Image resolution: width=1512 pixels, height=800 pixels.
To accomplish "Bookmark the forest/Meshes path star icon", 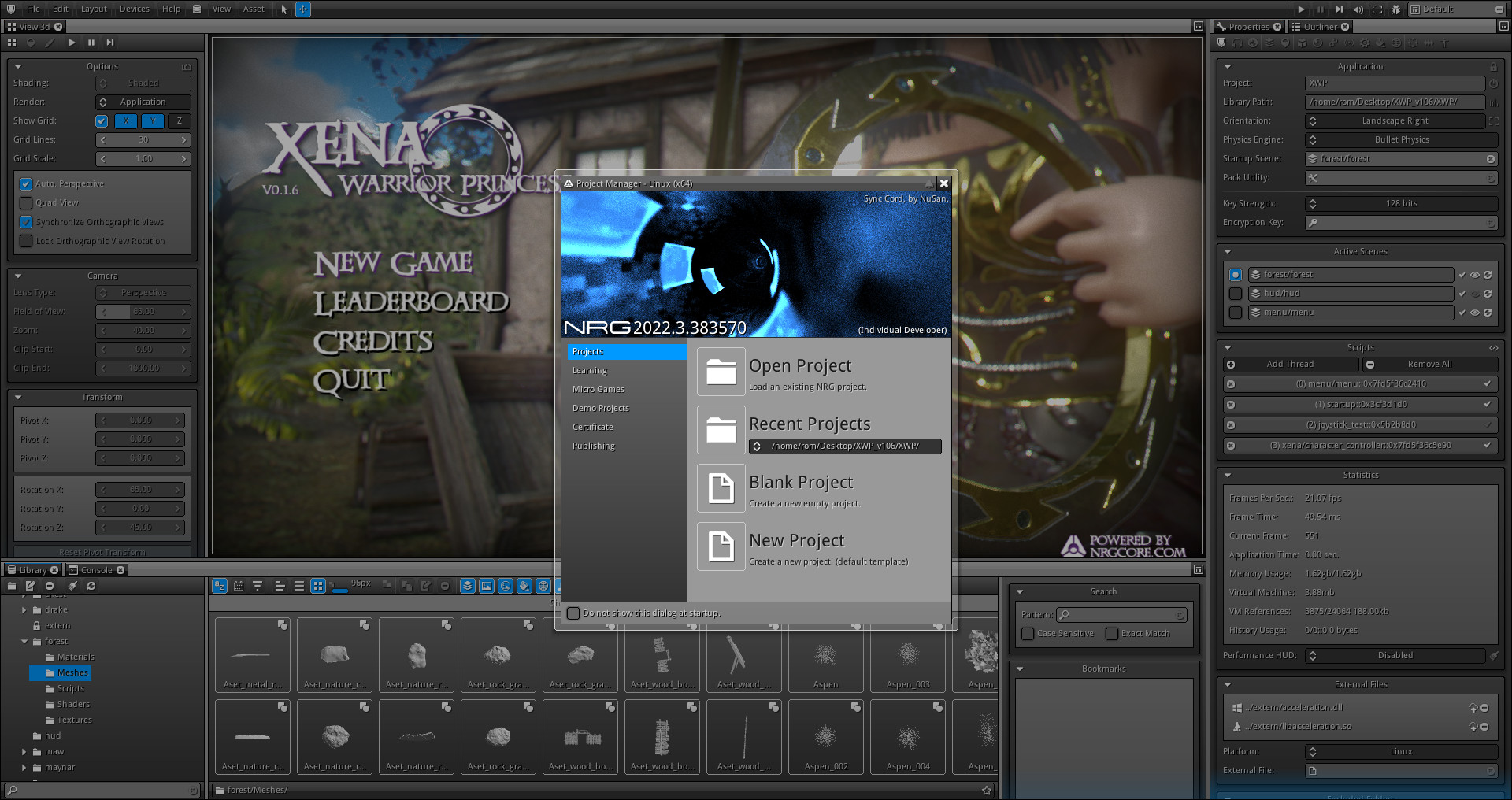I will [x=986, y=790].
